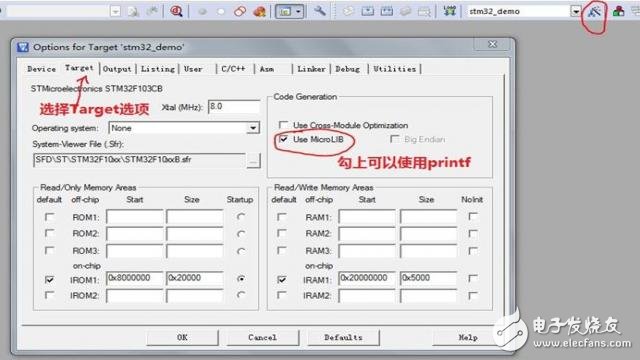Click the Xtal (MHz) input field
The width and height of the screenshot is (640, 360).
coord(234,107)
